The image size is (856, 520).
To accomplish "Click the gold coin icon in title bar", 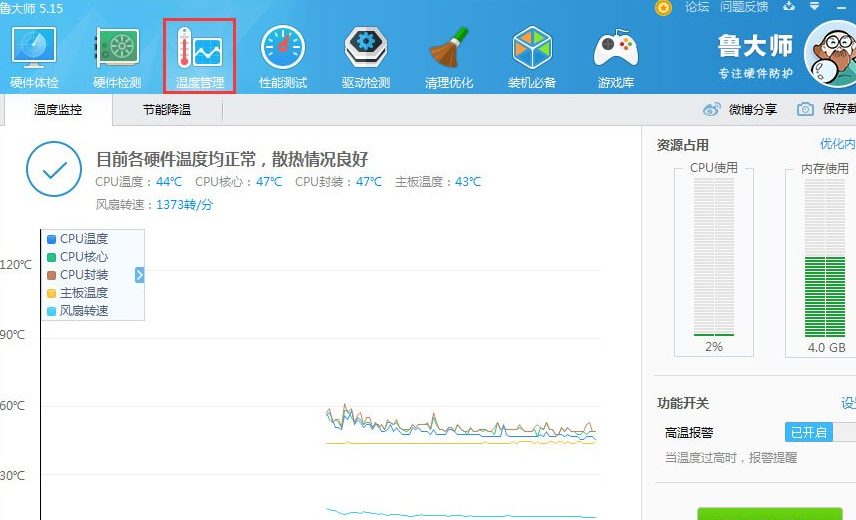I will click(663, 8).
